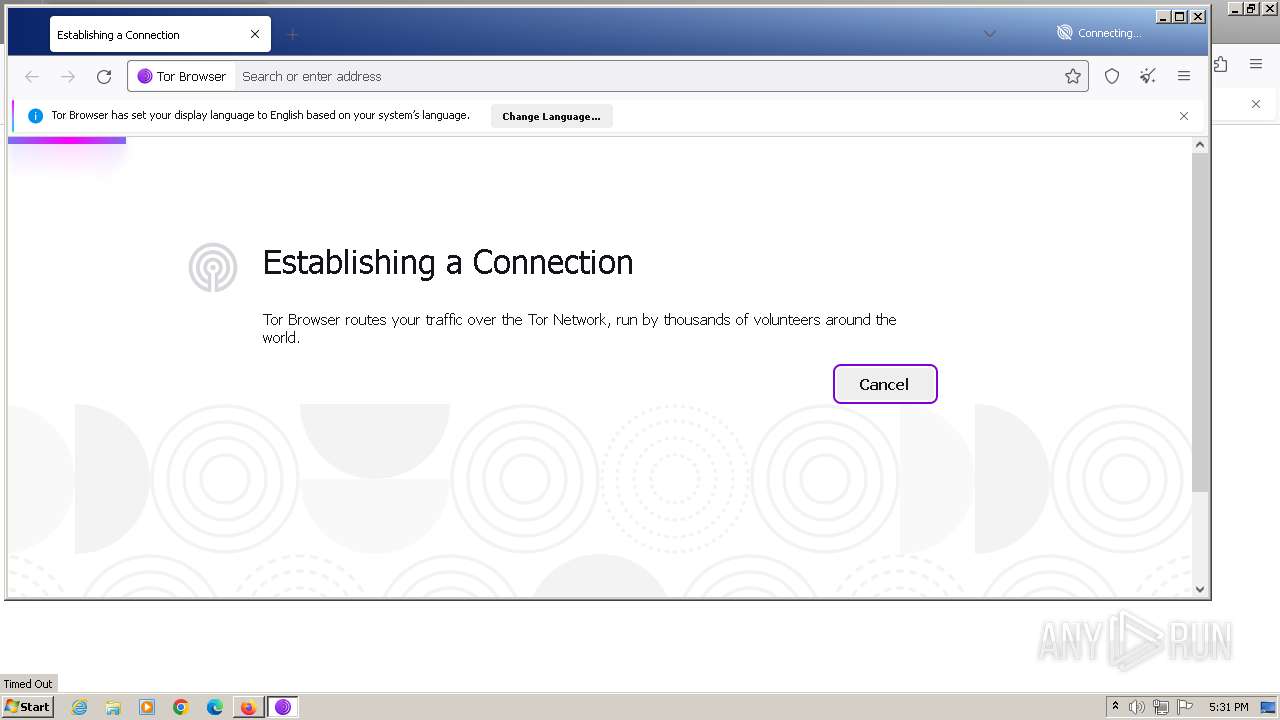Image resolution: width=1280 pixels, height=720 pixels.
Task: Open File Explorer from taskbar
Action: [113, 707]
